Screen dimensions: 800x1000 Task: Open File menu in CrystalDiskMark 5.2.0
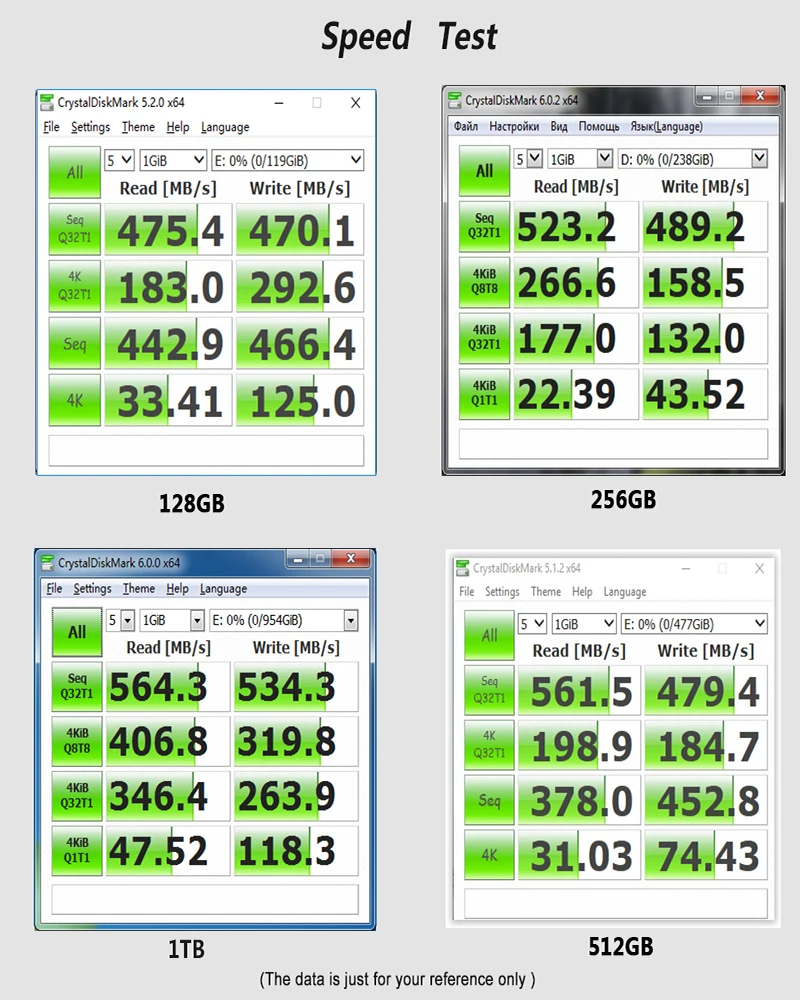click(51, 127)
